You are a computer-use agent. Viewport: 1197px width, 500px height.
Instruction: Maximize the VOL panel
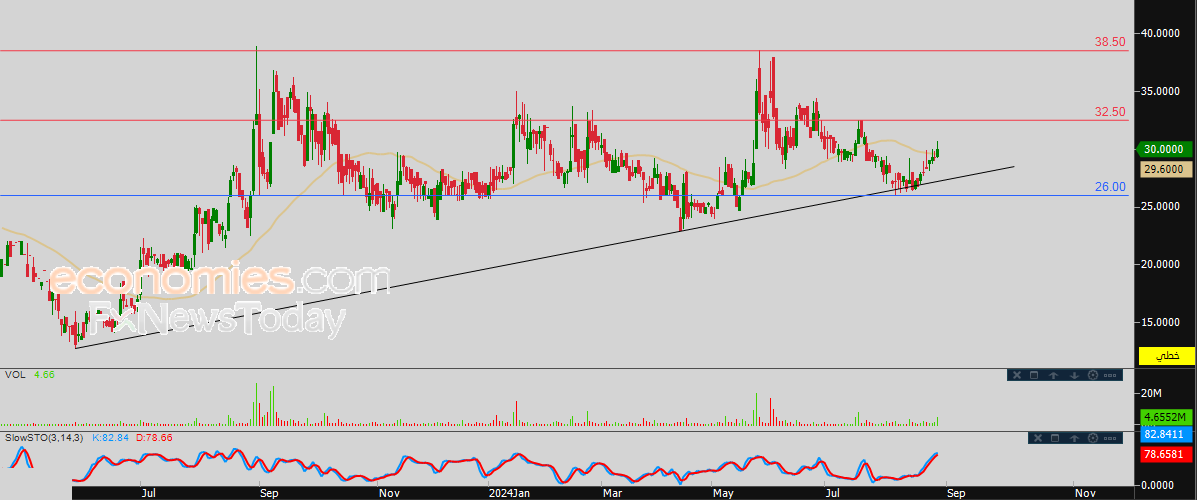1035,375
